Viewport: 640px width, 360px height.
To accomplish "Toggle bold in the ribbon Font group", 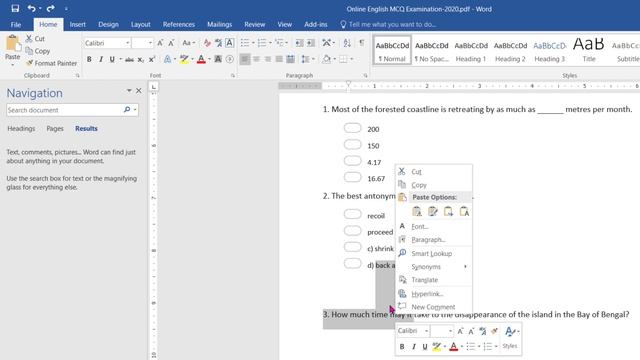I will 89,60.
